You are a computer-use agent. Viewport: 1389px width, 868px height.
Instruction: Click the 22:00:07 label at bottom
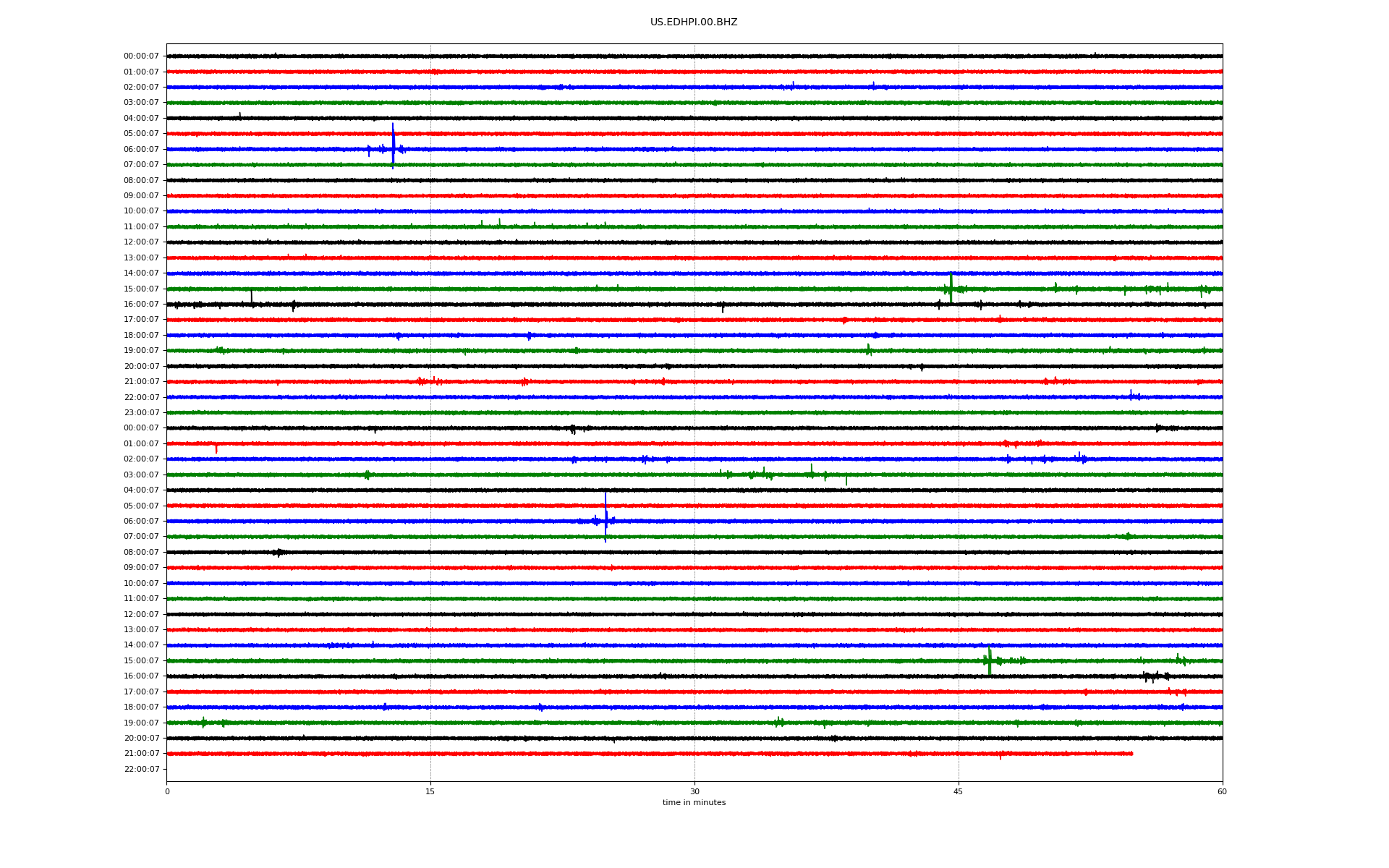(x=141, y=769)
